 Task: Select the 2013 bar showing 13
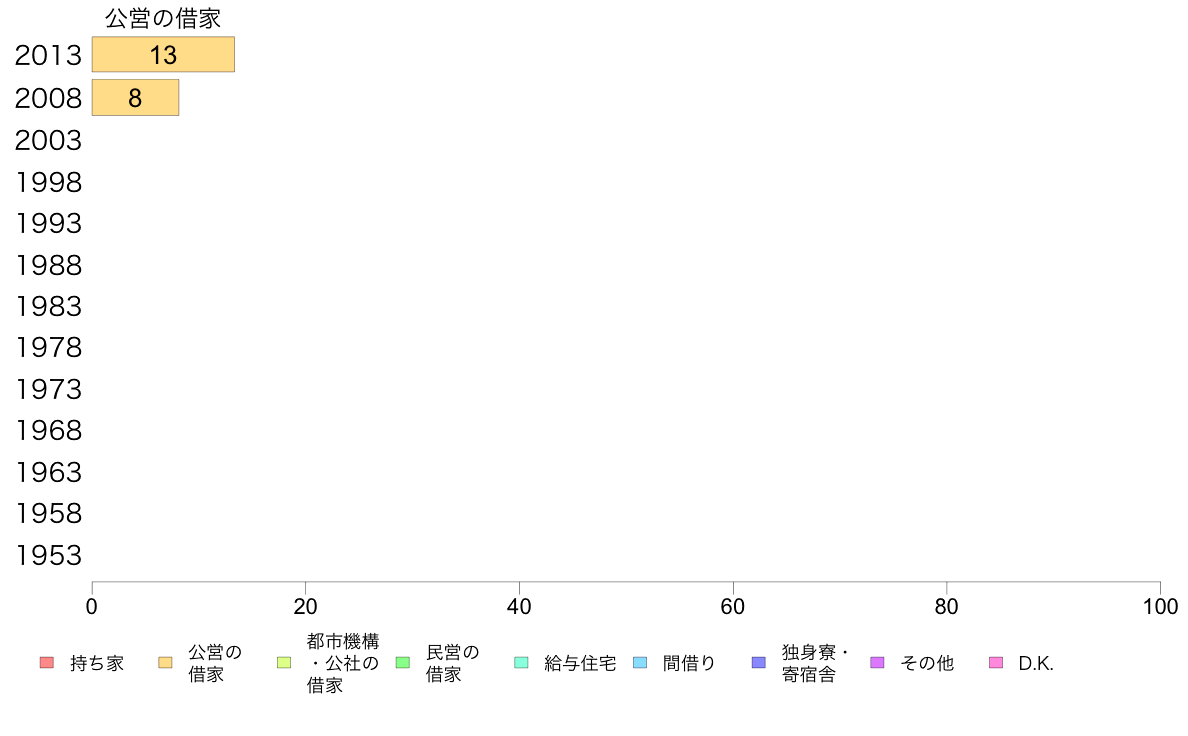[163, 55]
